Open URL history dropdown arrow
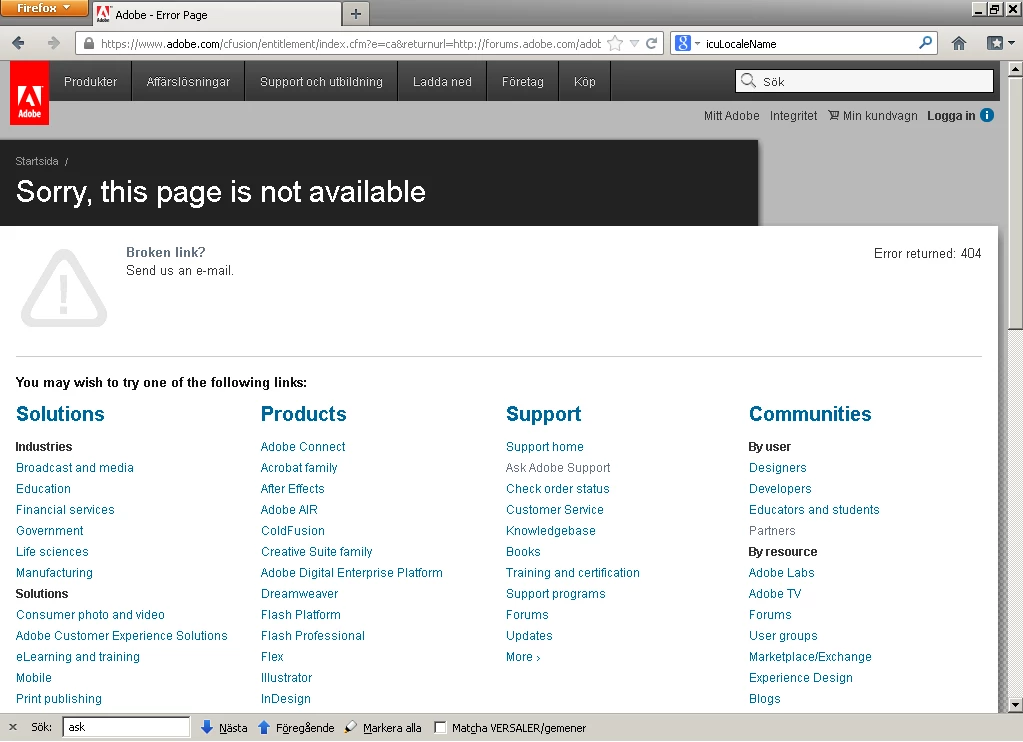Image resolution: width=1023 pixels, height=742 pixels. pyautogui.click(x=634, y=44)
